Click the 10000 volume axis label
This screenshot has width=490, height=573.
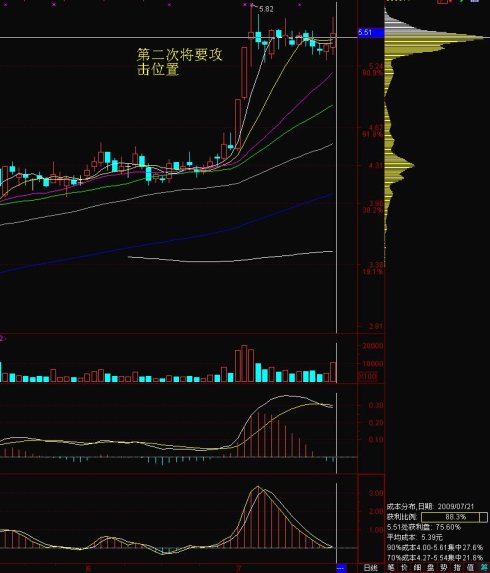tap(372, 364)
